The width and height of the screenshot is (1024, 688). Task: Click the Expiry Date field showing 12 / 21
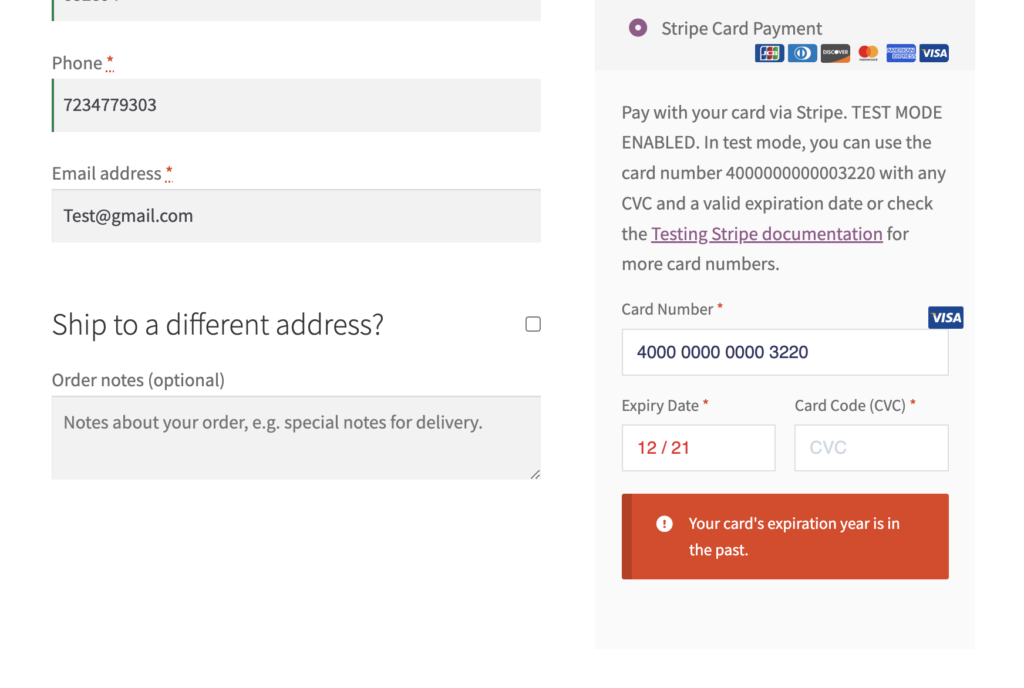pyautogui.click(x=698, y=448)
